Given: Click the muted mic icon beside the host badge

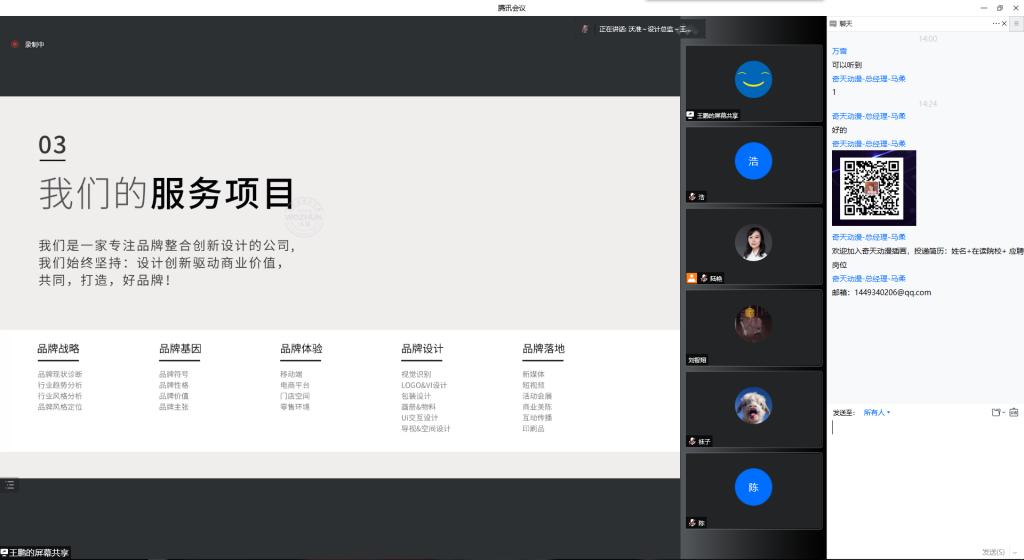Looking at the screenshot, I should pos(704,278).
